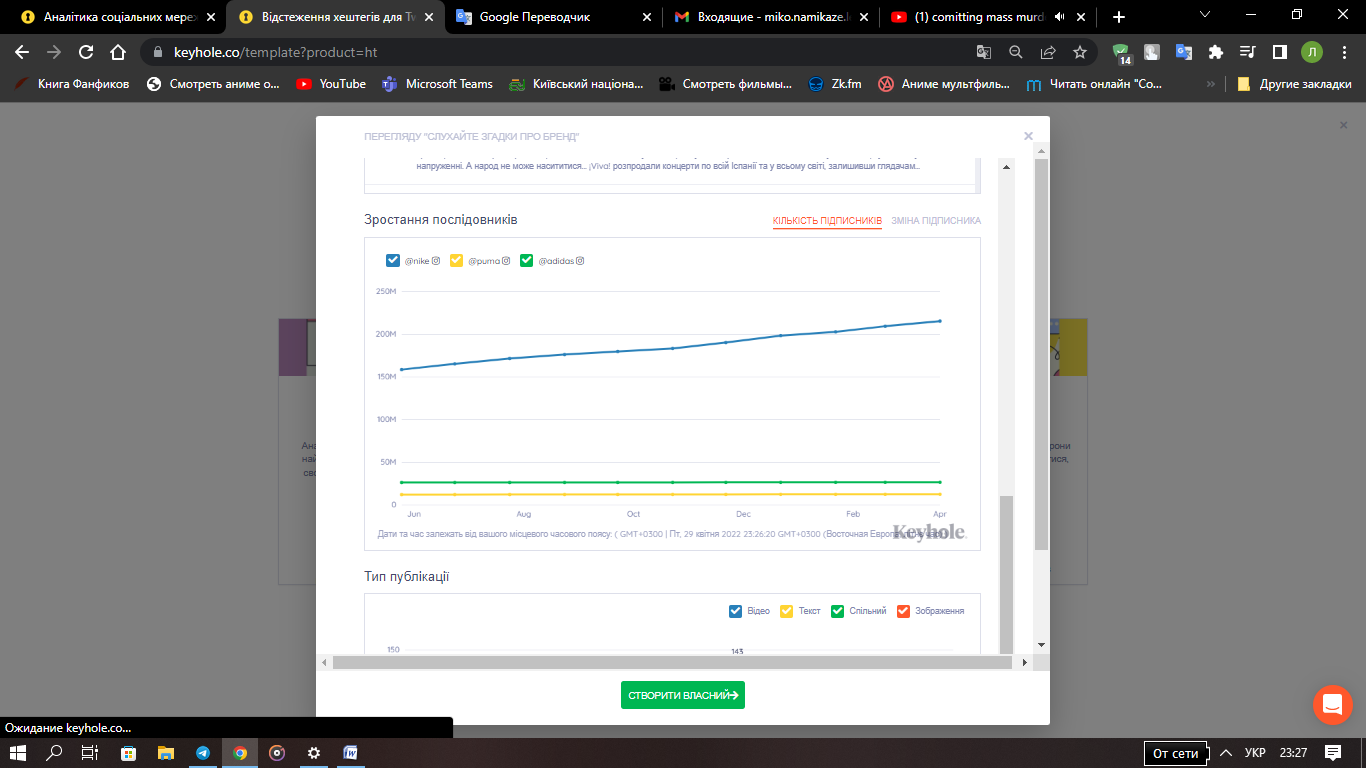The image size is (1366, 768).
Task: Open the green shield extension with badge 14
Action: (1121, 53)
